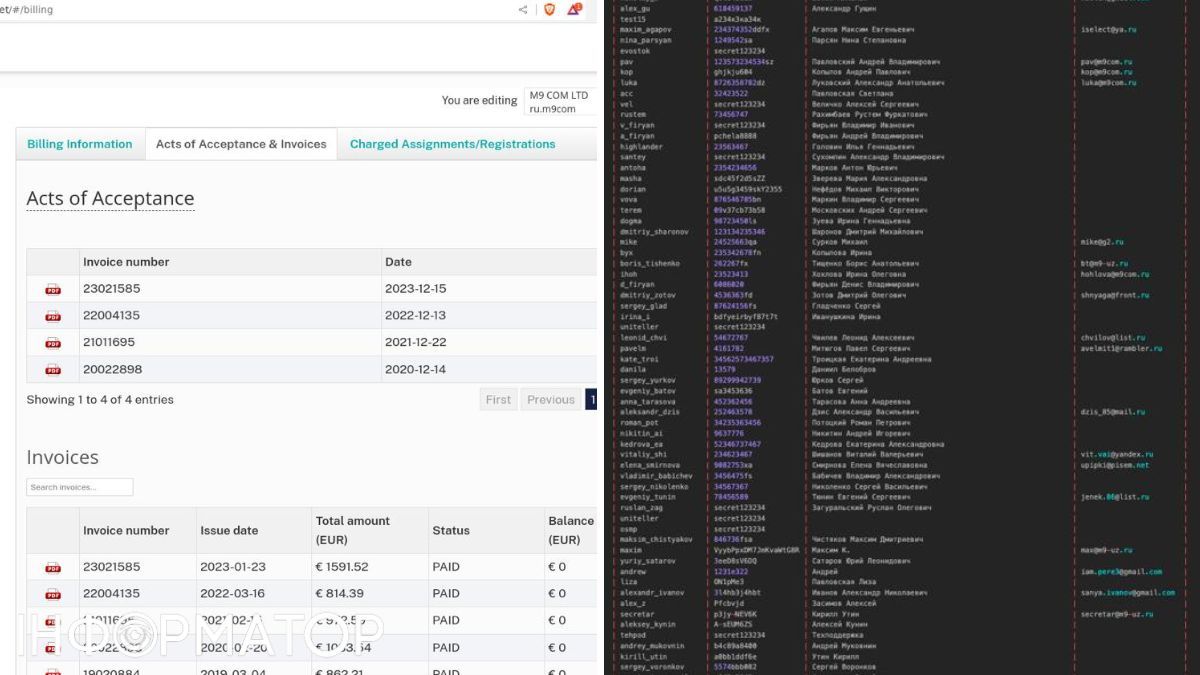Switch to the Billing Information tab

pos(80,144)
